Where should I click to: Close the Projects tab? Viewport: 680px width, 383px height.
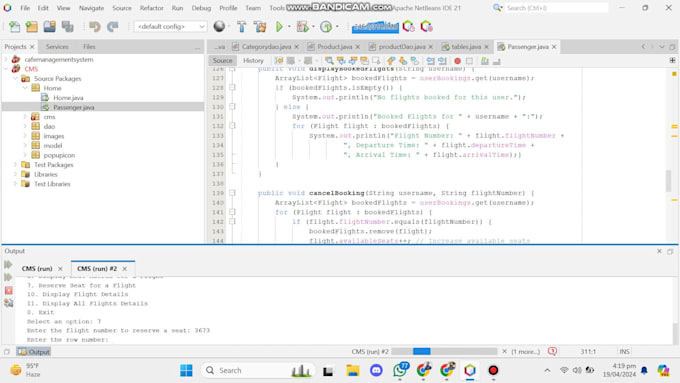pos(32,47)
